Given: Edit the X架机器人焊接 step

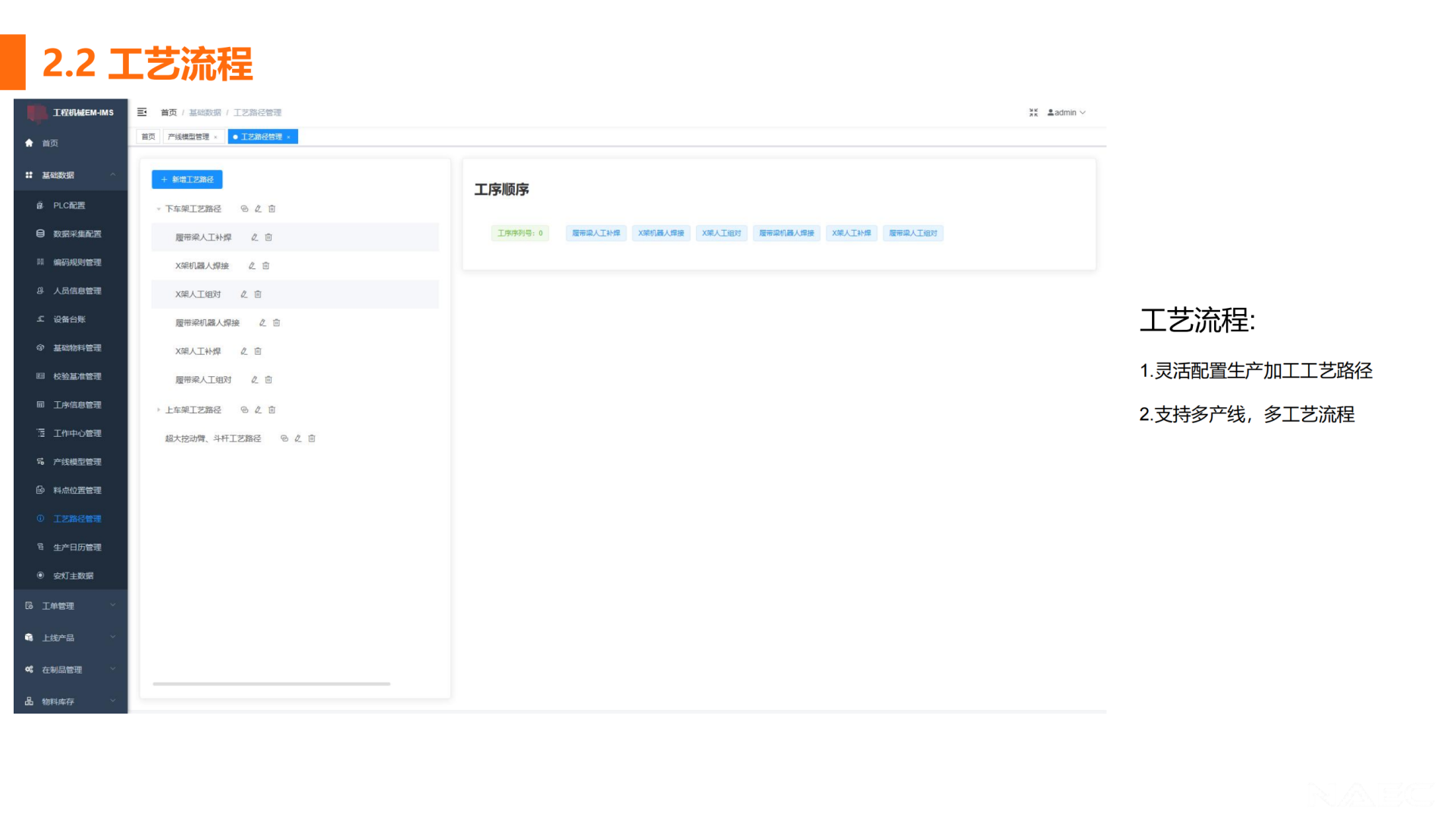Looking at the screenshot, I should 252,265.
